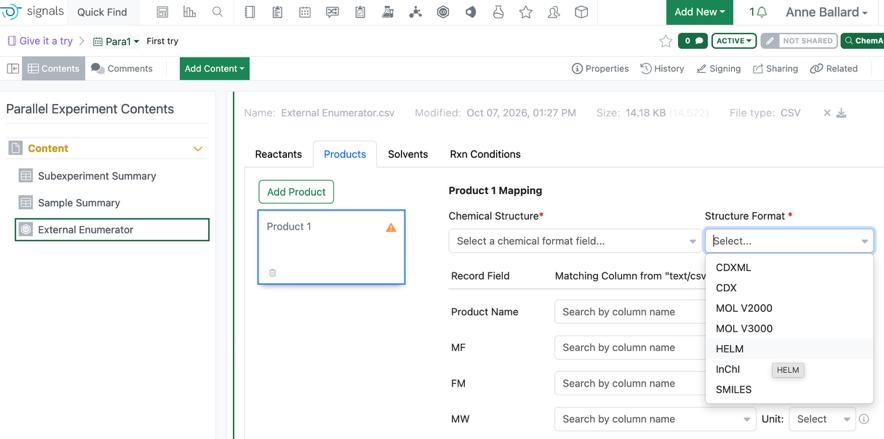Open the hexagon target icon in toolbar
884x439 pixels.
point(443,12)
